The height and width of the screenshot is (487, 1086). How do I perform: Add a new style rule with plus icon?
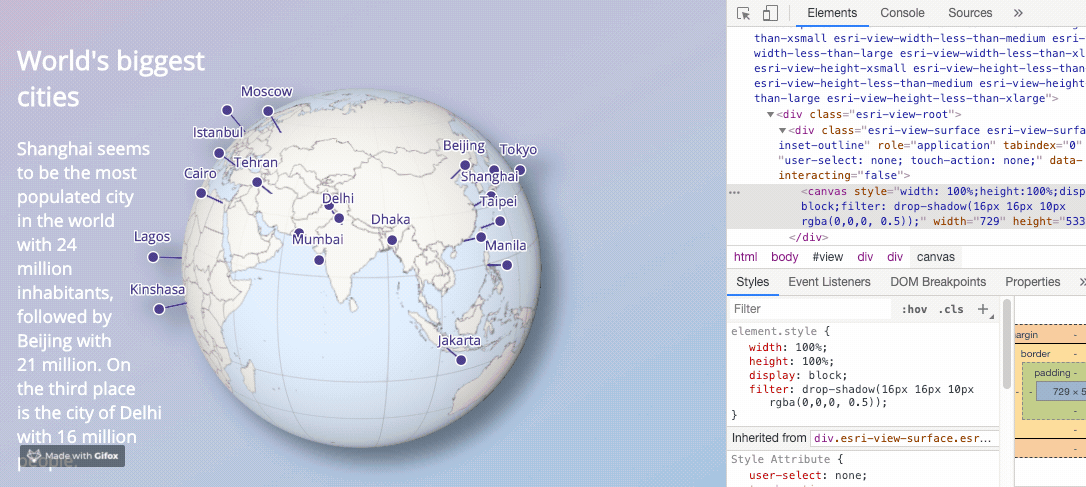tap(982, 309)
